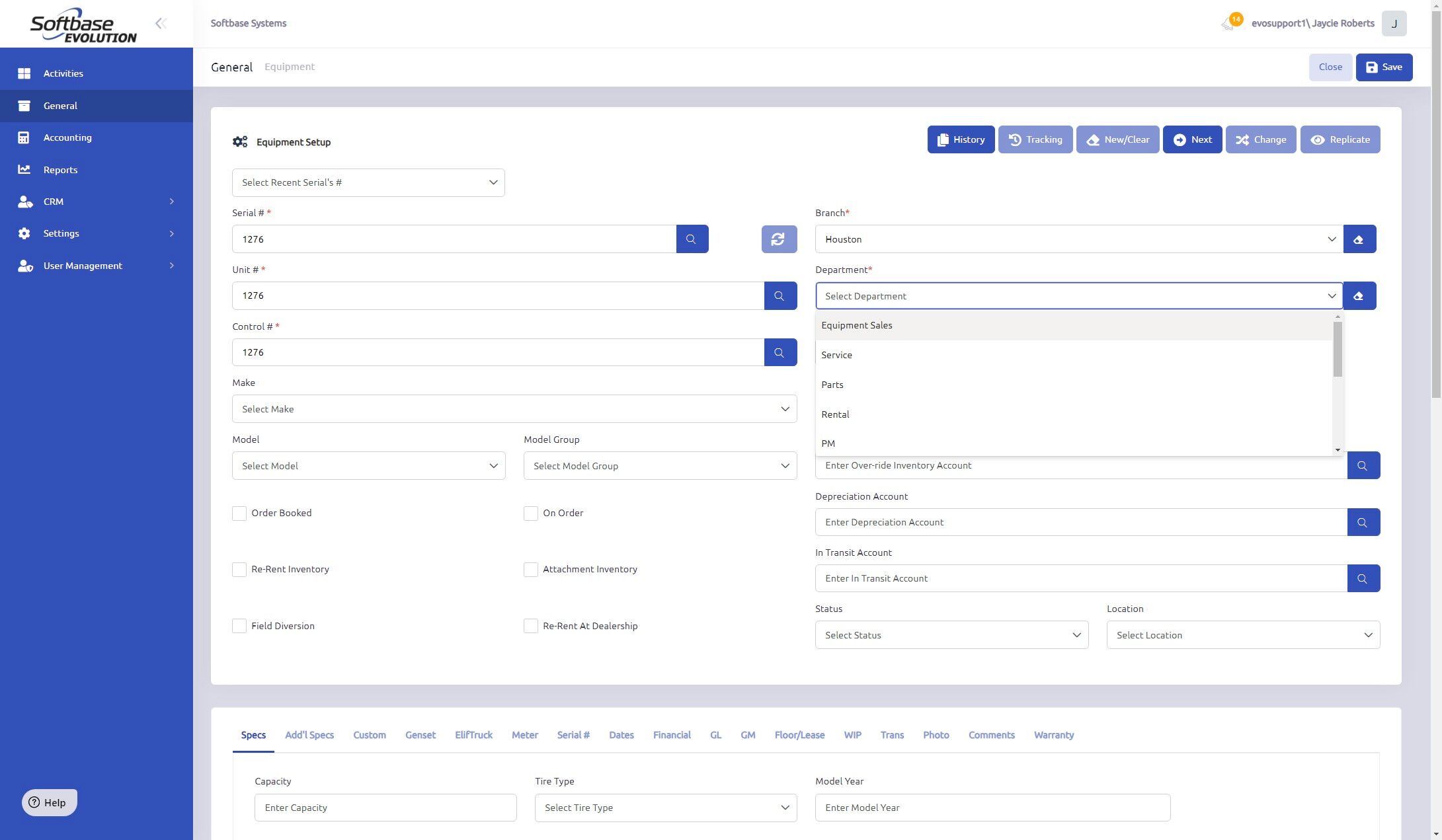The image size is (1442, 840).
Task: Click the Serial # search magnifier icon
Action: click(x=692, y=239)
